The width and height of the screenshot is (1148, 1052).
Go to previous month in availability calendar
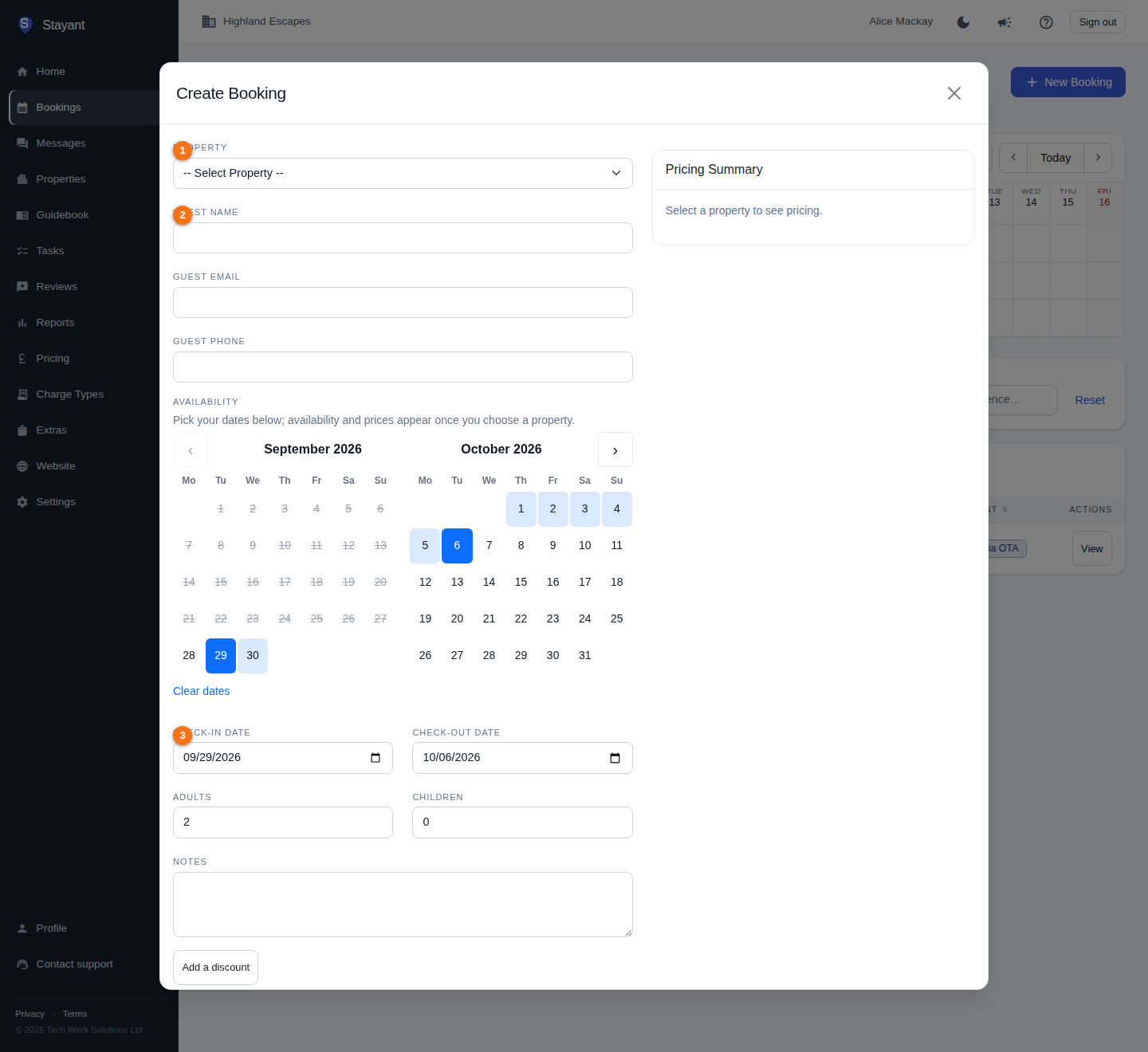[x=191, y=449]
